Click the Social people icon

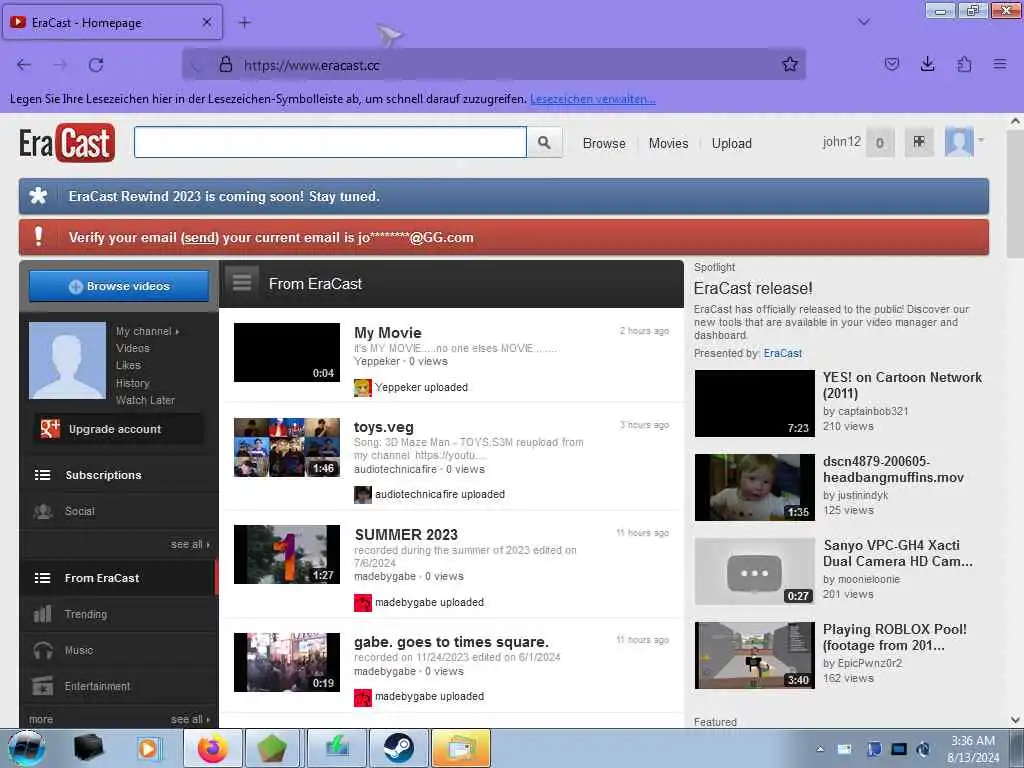click(43, 511)
